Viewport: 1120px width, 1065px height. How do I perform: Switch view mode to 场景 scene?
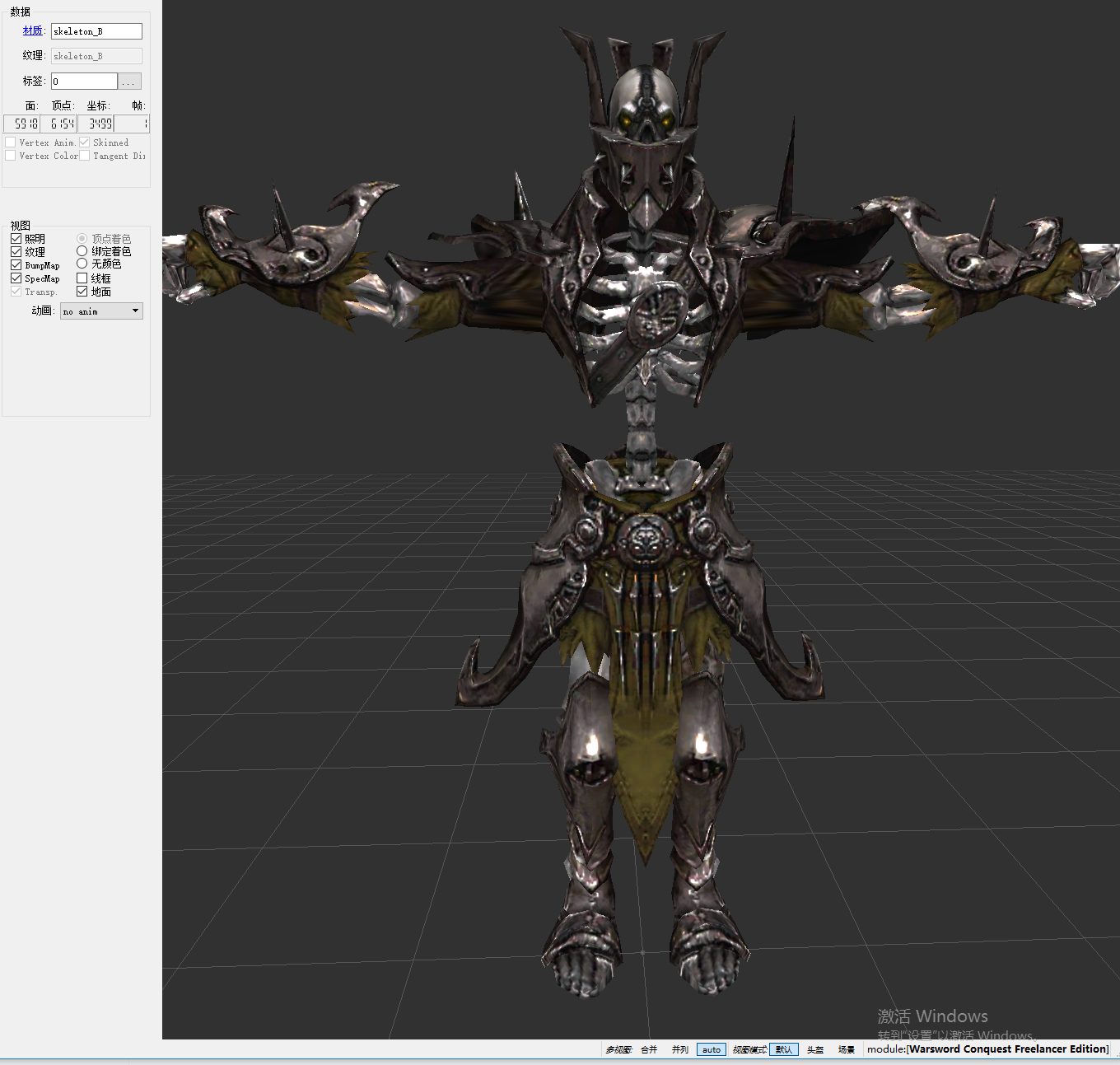[x=847, y=1049]
